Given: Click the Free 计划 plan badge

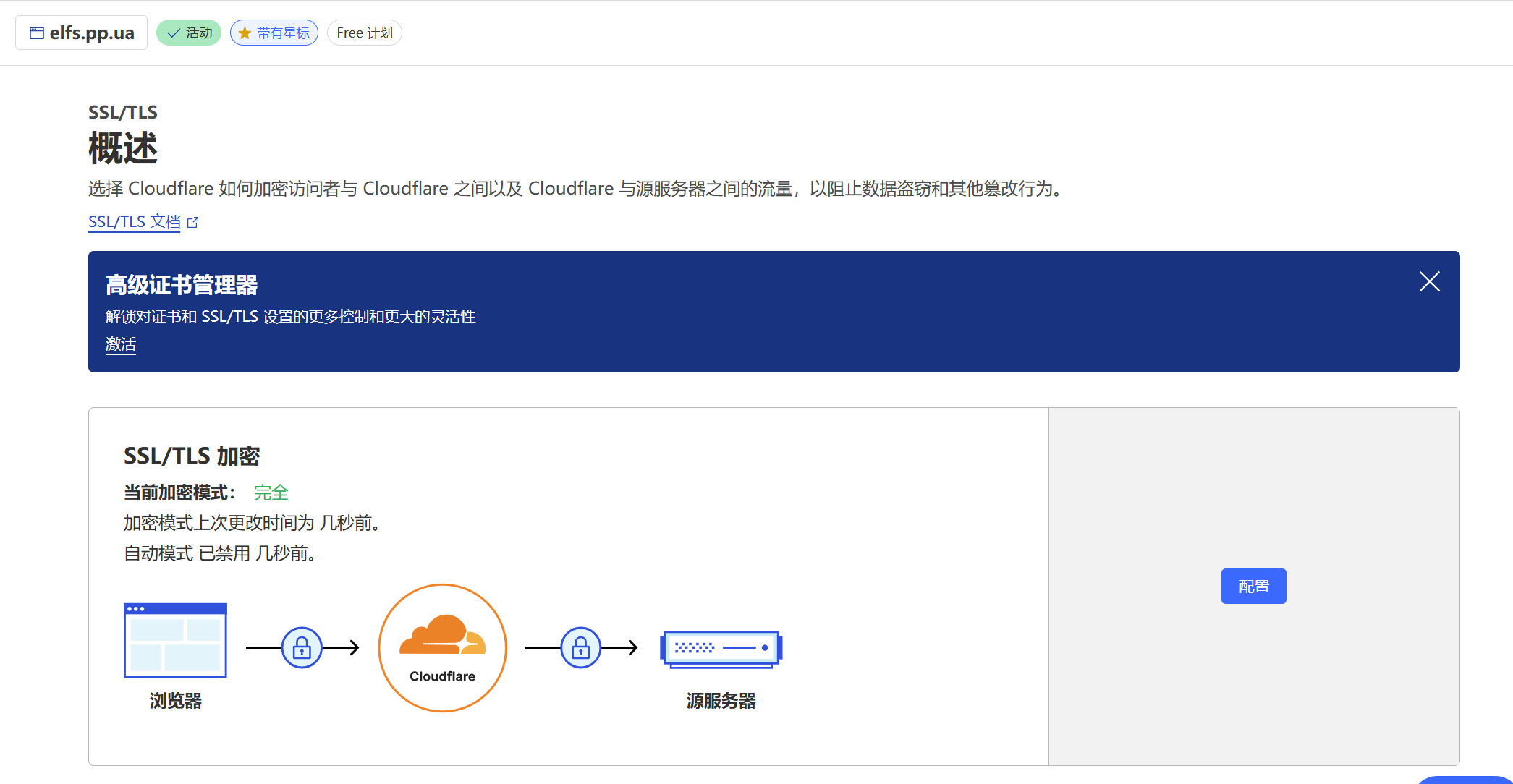Looking at the screenshot, I should click(x=365, y=33).
